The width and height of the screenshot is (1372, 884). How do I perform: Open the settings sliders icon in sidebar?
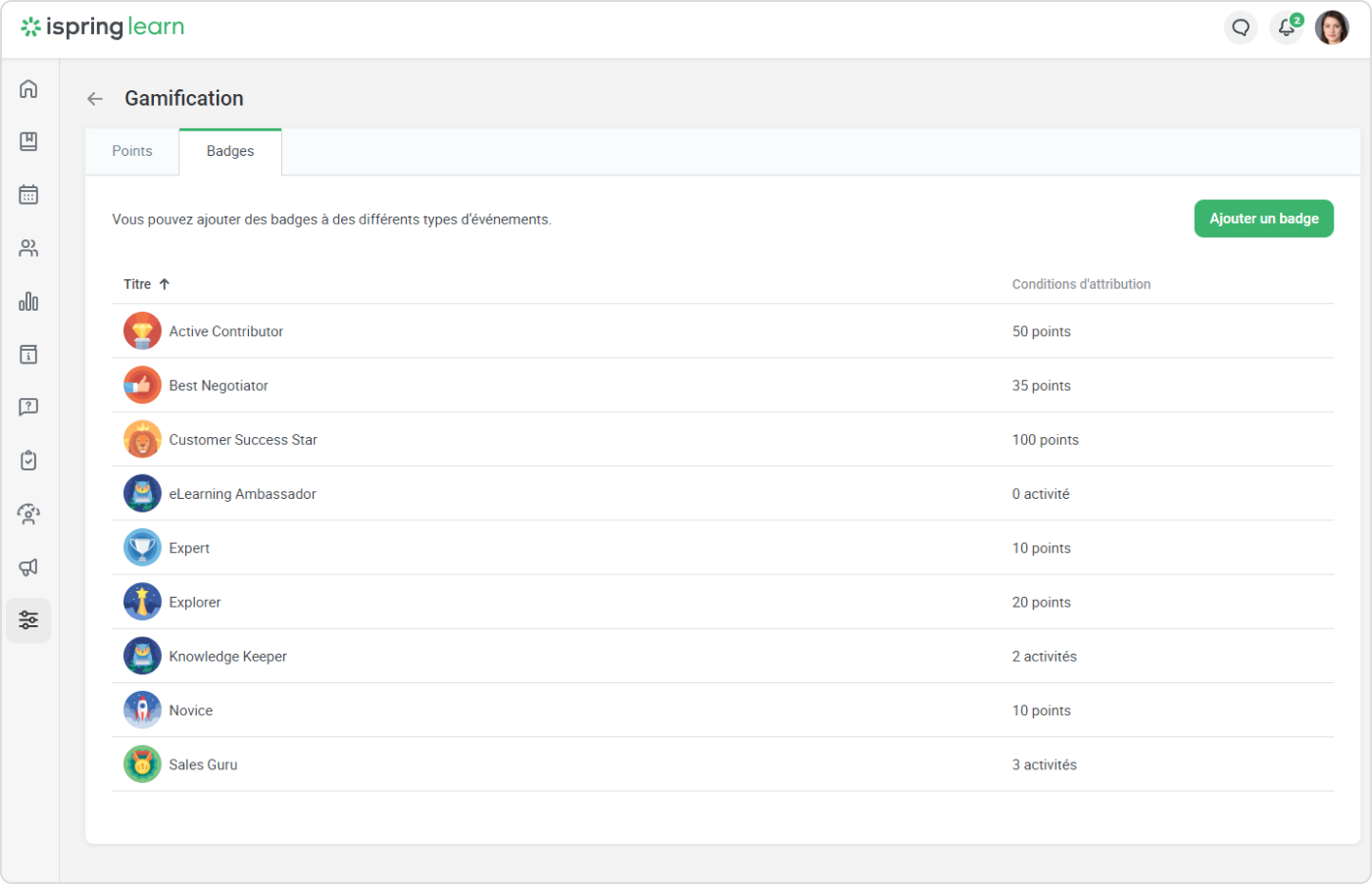28,620
